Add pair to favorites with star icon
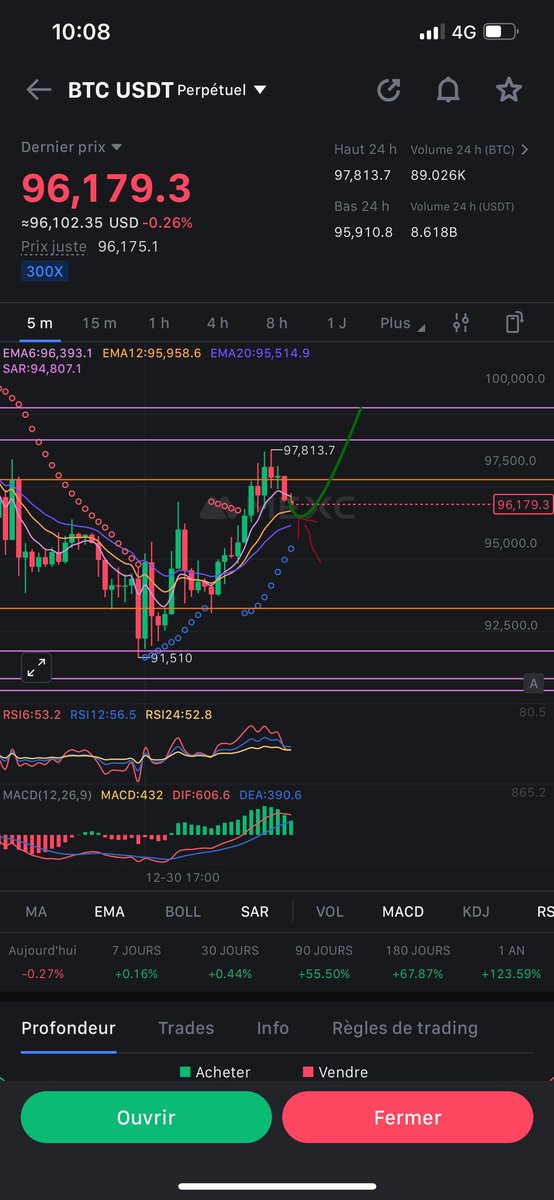Screen dimensions: 554x1200 (x=509, y=90)
